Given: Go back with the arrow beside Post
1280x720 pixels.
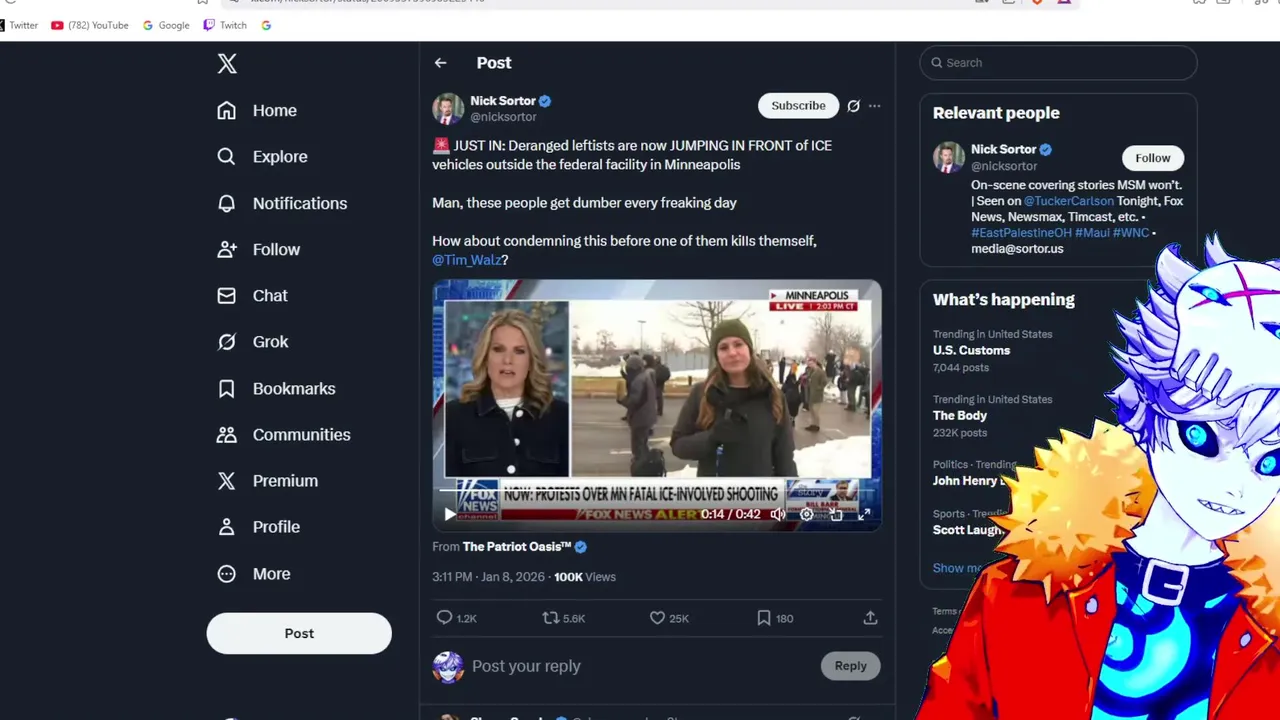Looking at the screenshot, I should pyautogui.click(x=440, y=62).
